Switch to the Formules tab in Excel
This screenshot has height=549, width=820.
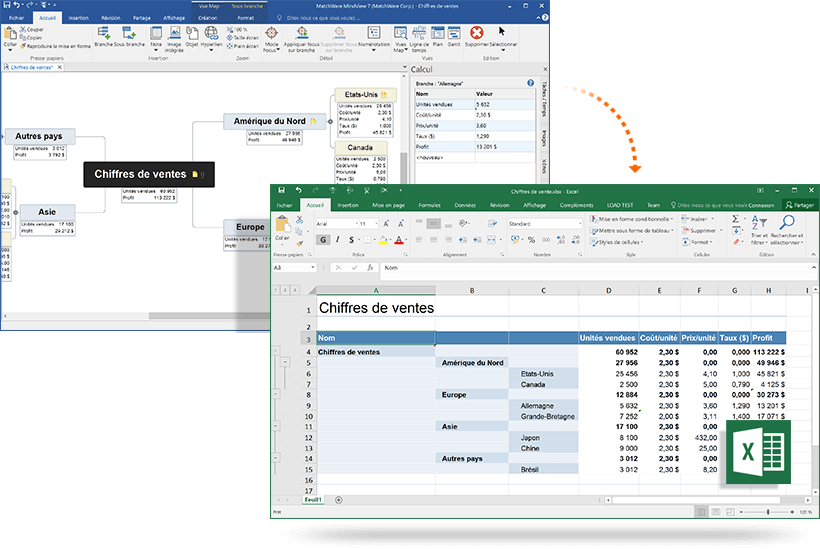(429, 204)
